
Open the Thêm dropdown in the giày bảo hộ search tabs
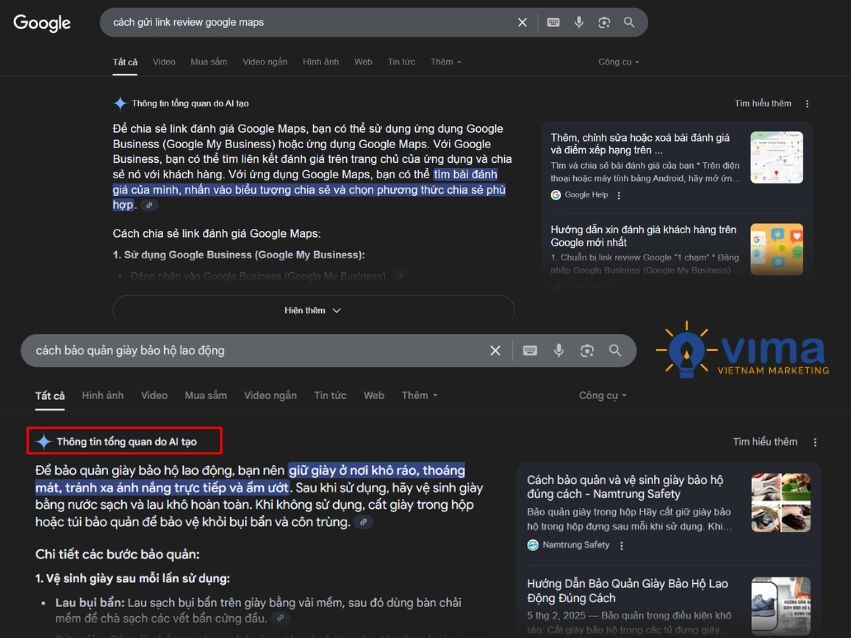point(420,395)
